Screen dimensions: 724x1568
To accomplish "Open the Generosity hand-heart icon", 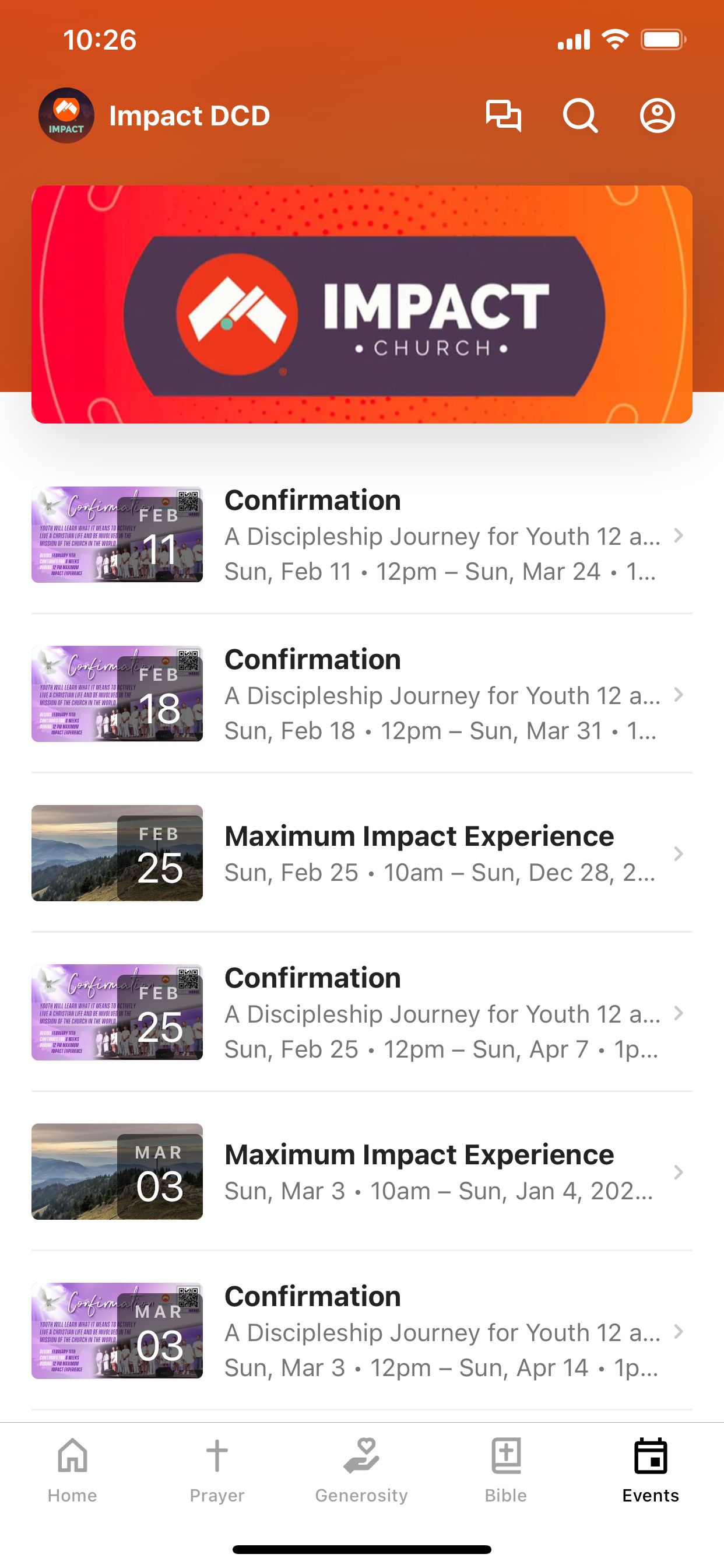I will pos(361,1456).
